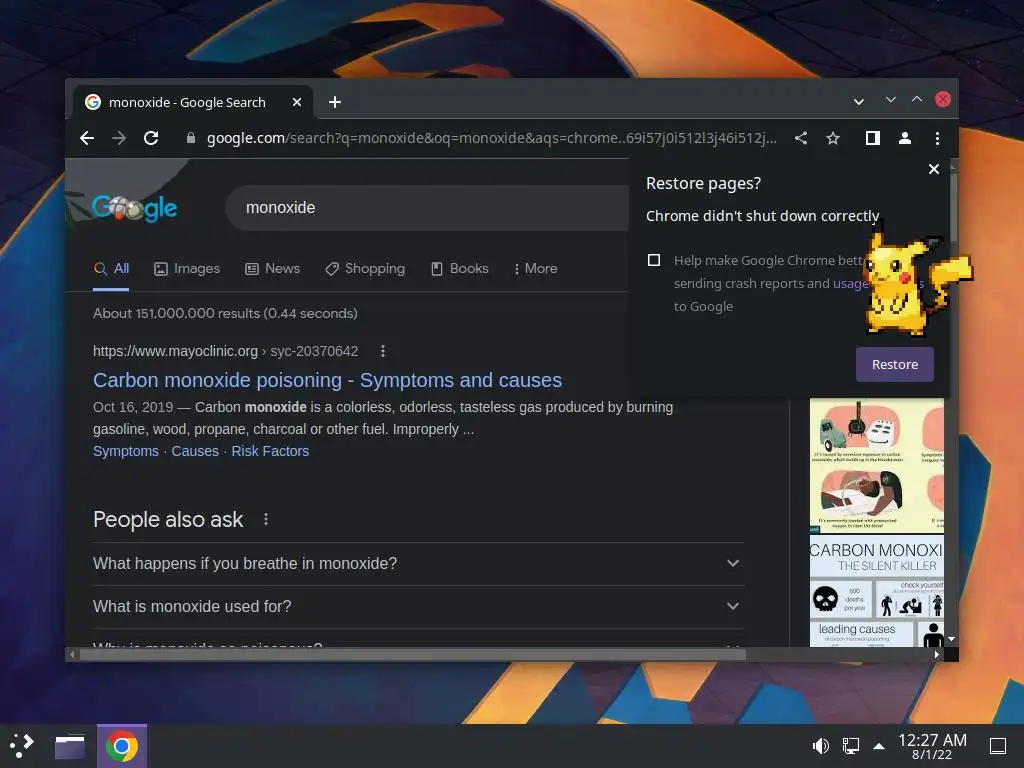Open the More search filters menu
The image size is (1024, 768).
coord(536,268)
